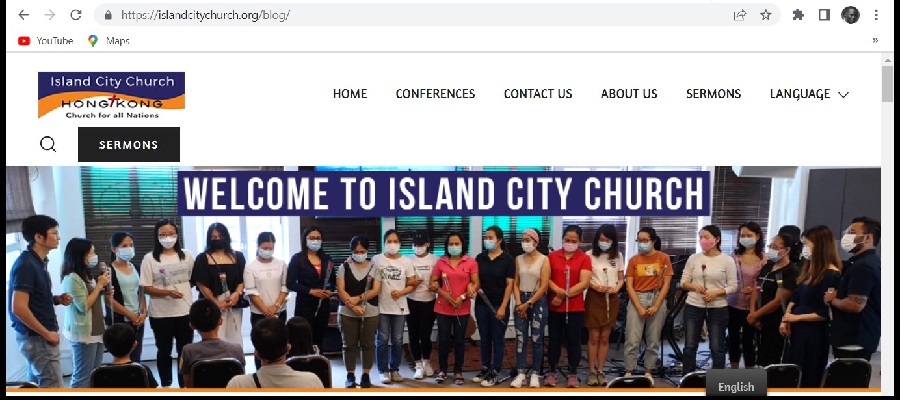Open the user profile avatar
This screenshot has height=400, width=900.
[851, 15]
